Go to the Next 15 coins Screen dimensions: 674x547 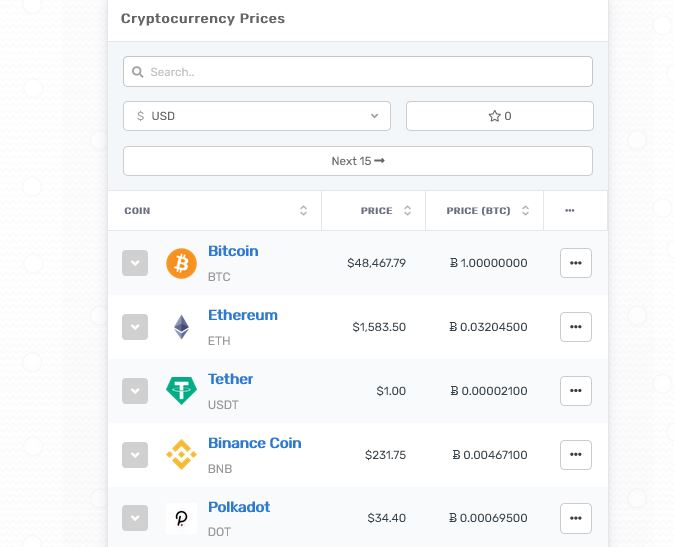coord(358,161)
